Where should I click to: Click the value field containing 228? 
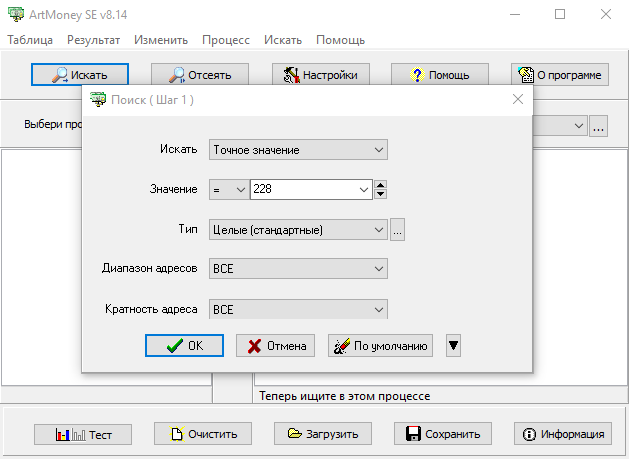(x=304, y=189)
